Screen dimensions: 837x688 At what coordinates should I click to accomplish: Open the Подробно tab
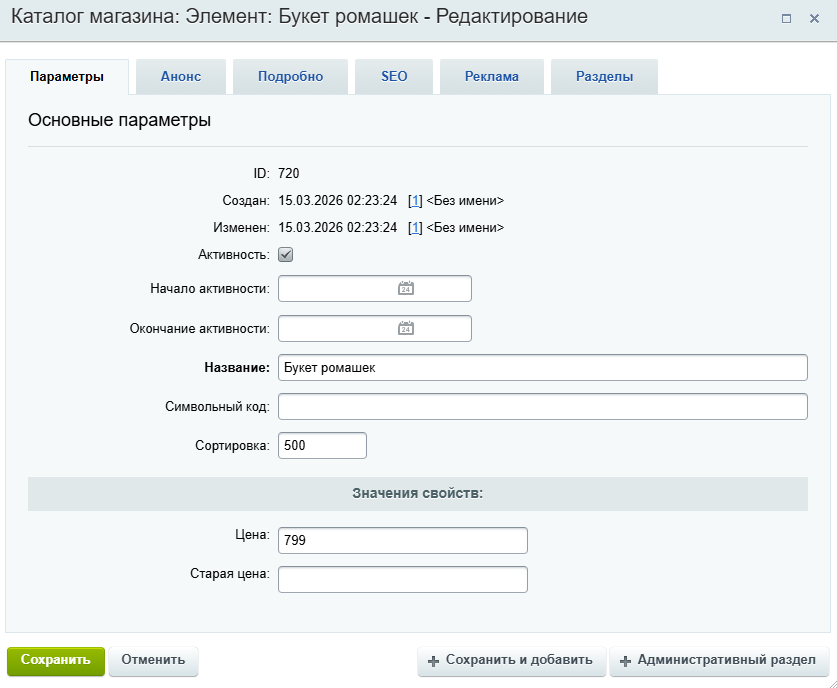[290, 77]
